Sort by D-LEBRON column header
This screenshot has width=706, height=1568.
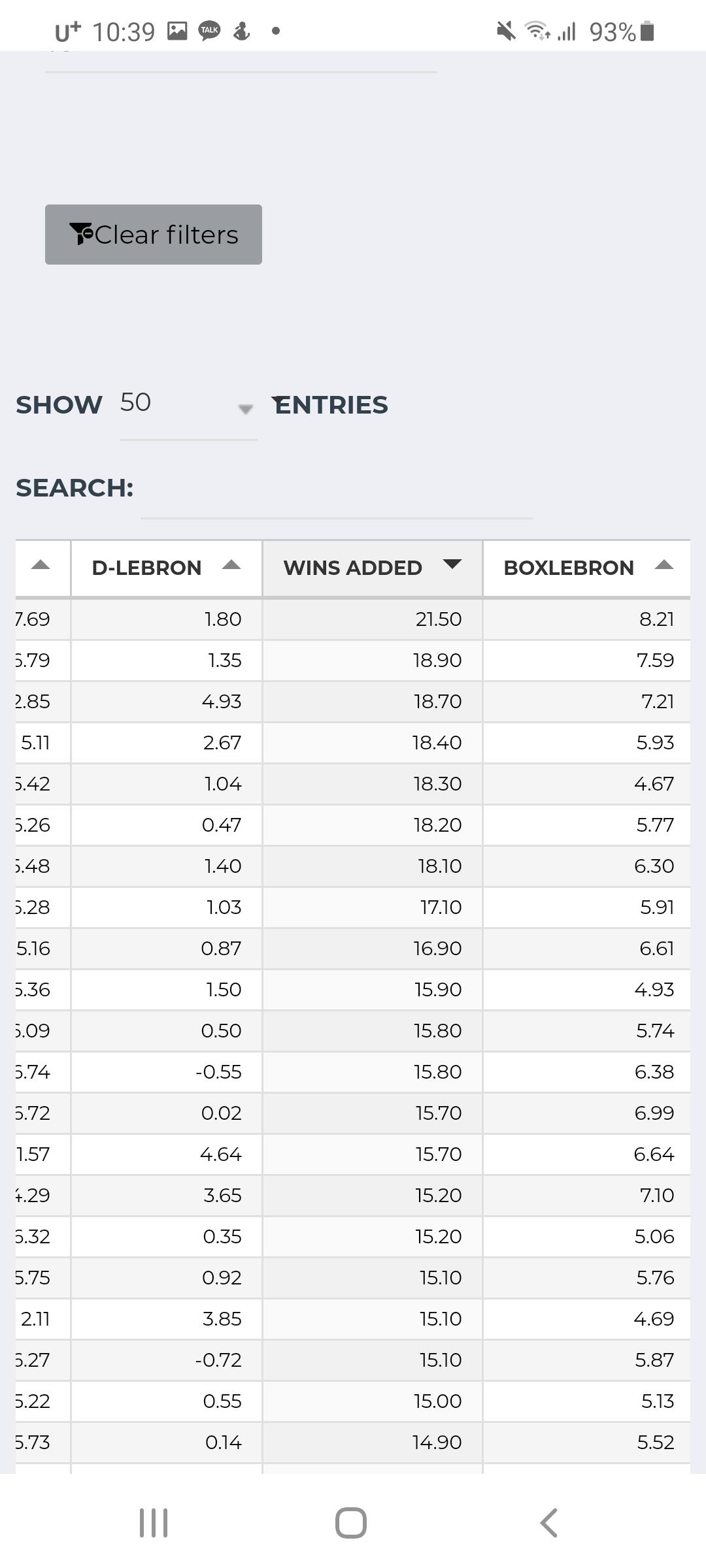pyautogui.click(x=146, y=568)
